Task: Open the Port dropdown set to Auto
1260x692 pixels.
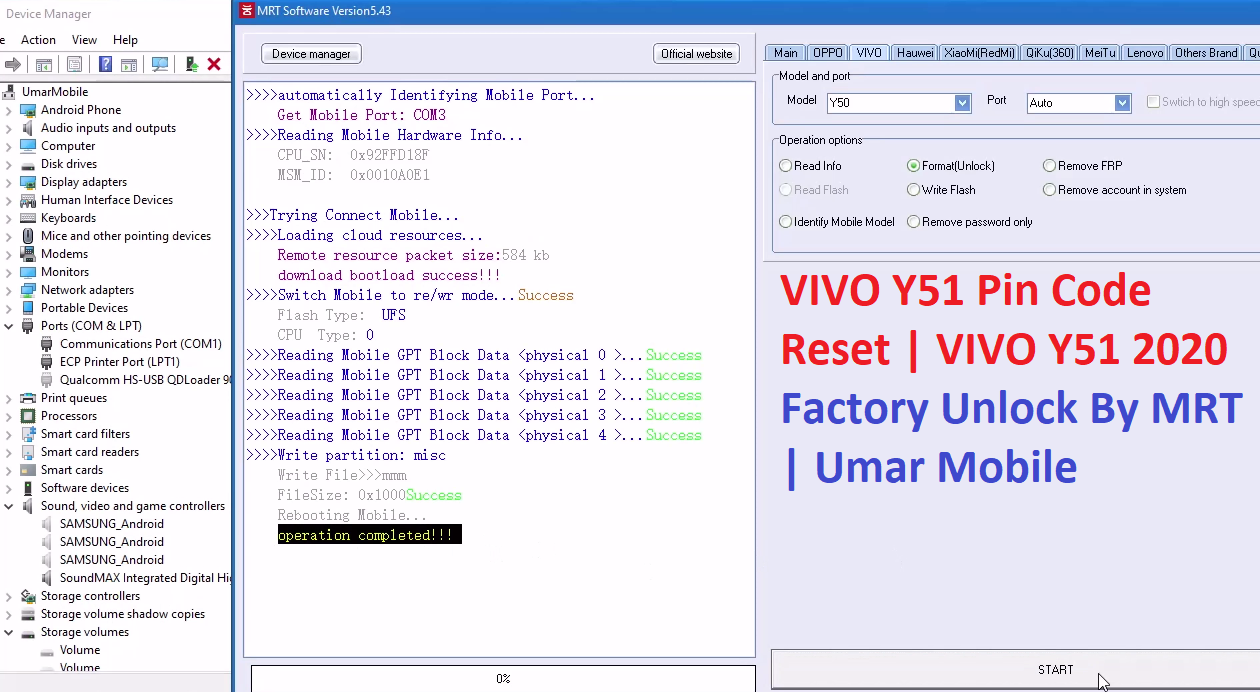Action: [1122, 103]
